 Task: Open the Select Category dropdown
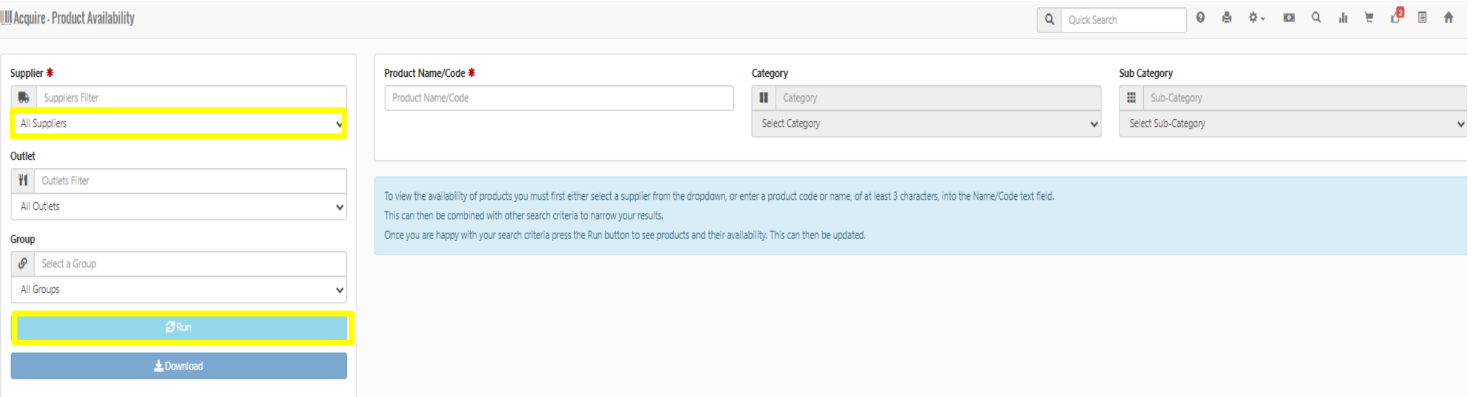(926, 124)
